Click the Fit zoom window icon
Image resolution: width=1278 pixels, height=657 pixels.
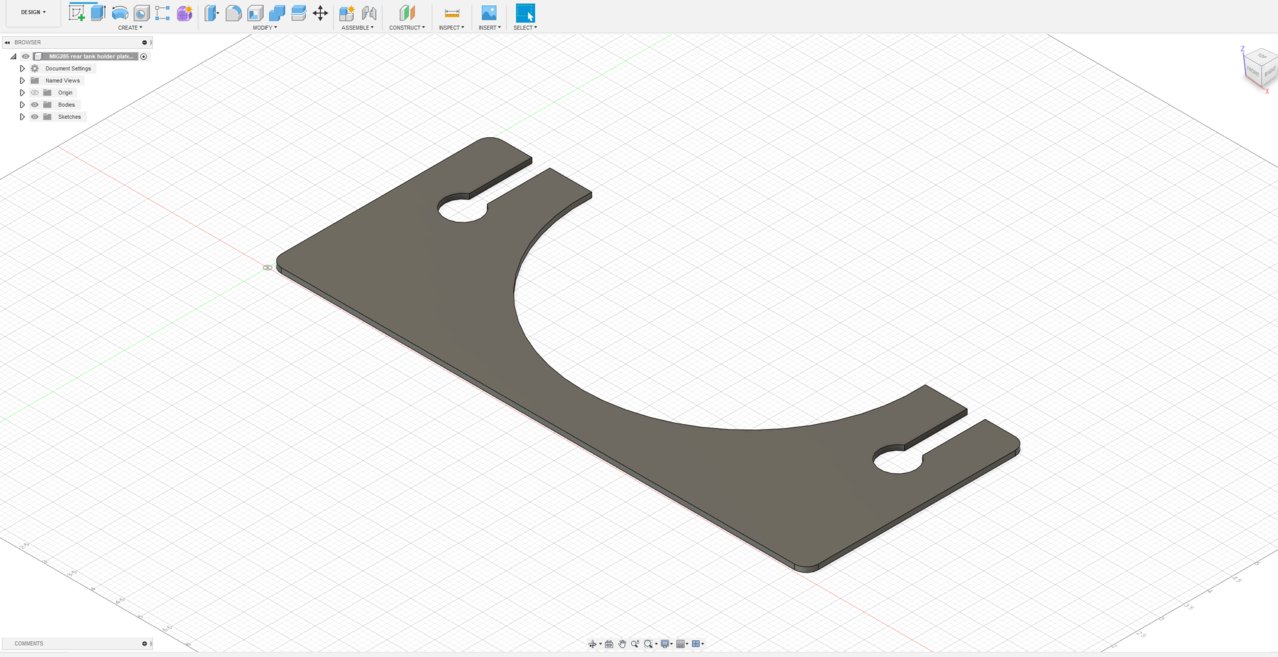coord(648,644)
